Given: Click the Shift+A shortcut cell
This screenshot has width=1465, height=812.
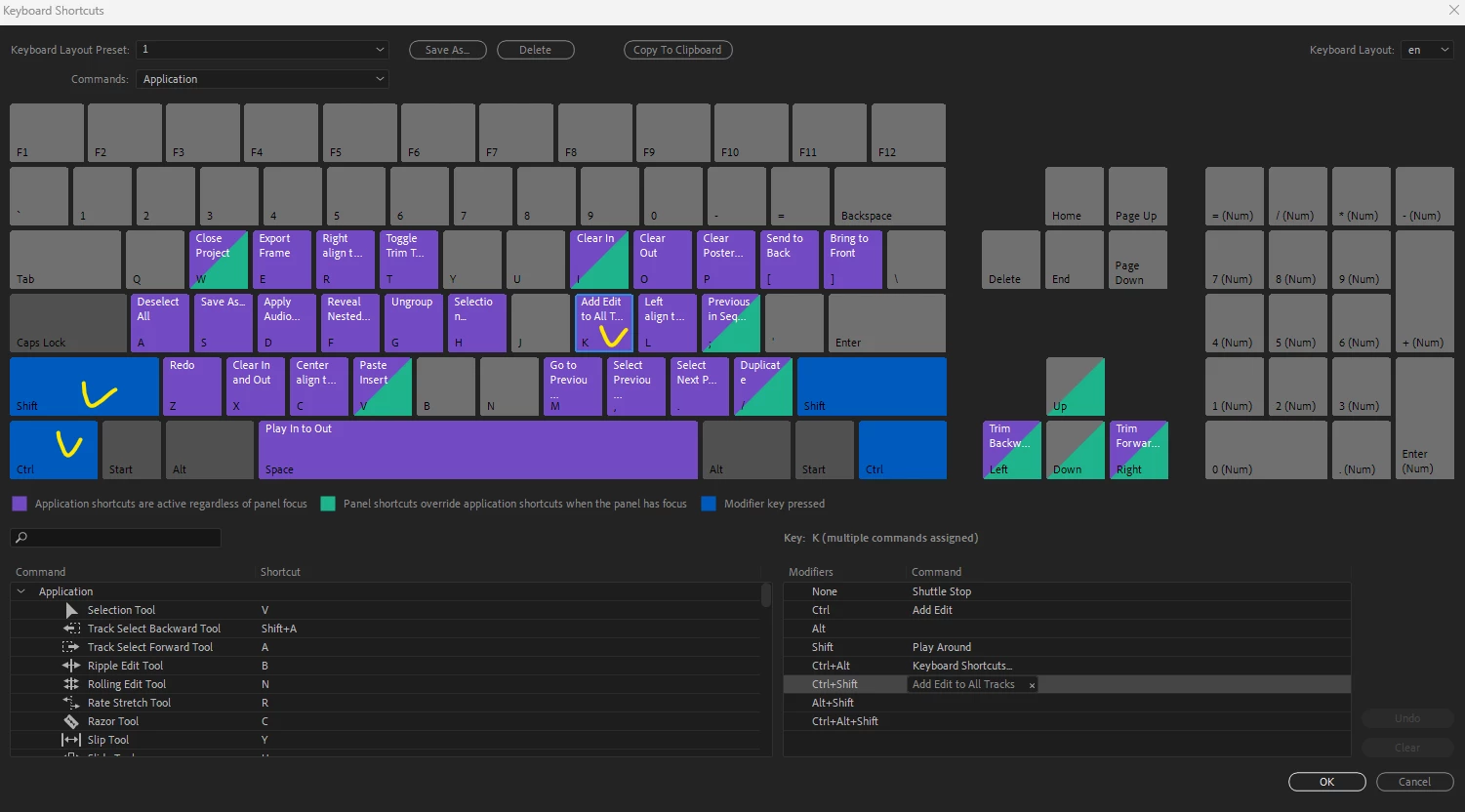Looking at the screenshot, I should click(279, 629).
